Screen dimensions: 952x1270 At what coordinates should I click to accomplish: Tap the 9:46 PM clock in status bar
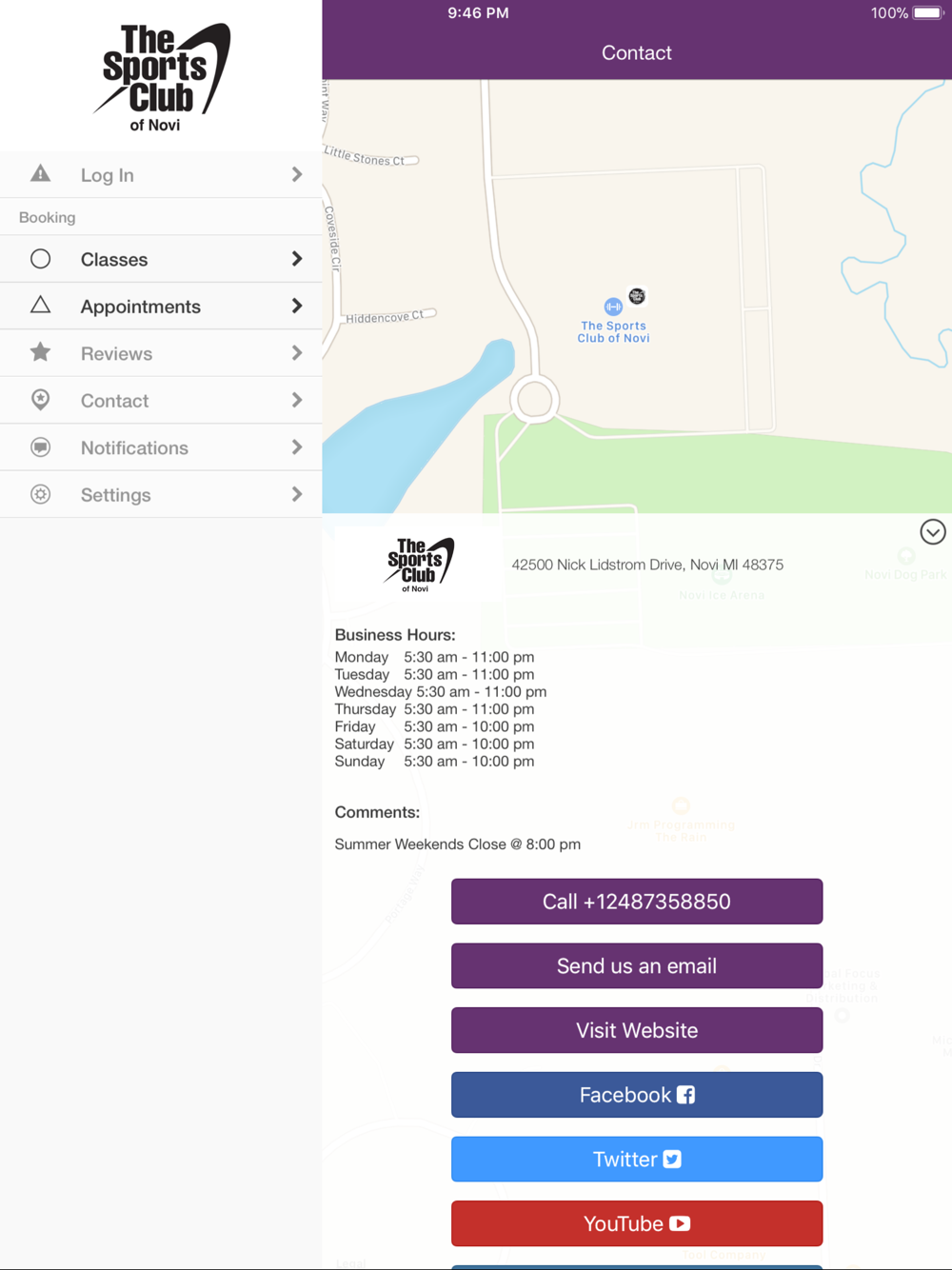478,13
